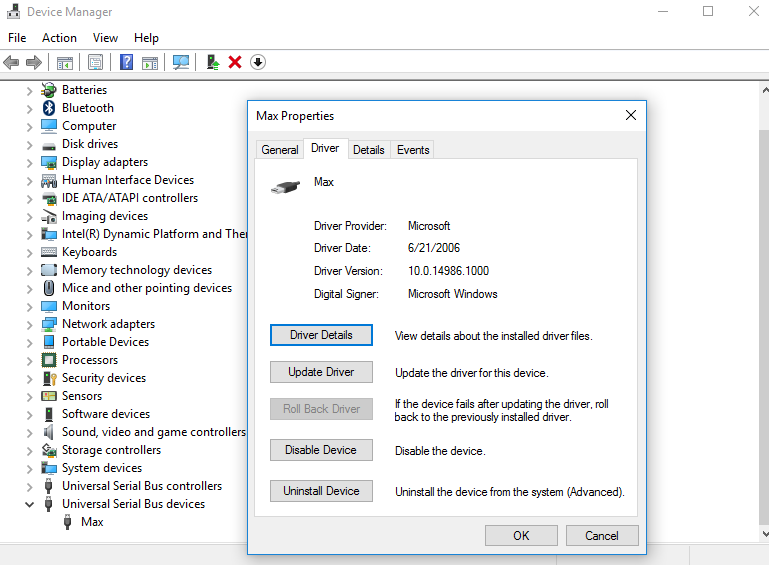Open the Properties toolbar icon
769x565 pixels.
[x=95, y=62]
